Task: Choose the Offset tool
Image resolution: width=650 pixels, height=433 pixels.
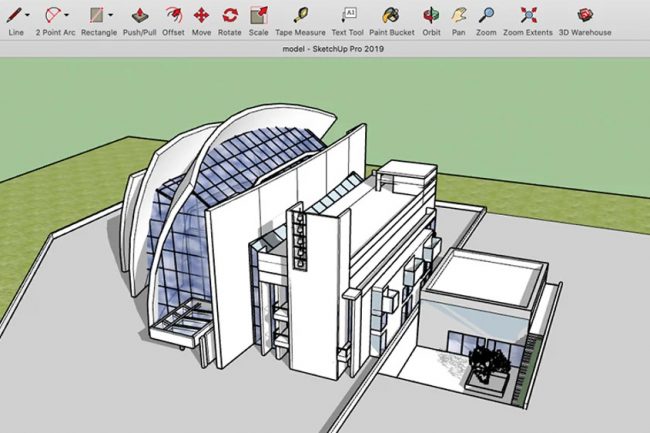Action: pos(173,14)
